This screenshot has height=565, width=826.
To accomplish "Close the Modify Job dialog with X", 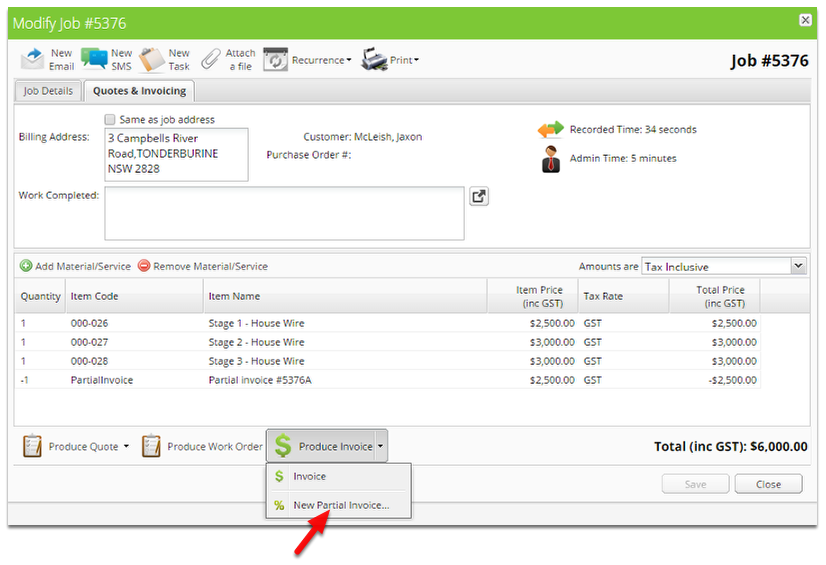I will pyautogui.click(x=805, y=20).
